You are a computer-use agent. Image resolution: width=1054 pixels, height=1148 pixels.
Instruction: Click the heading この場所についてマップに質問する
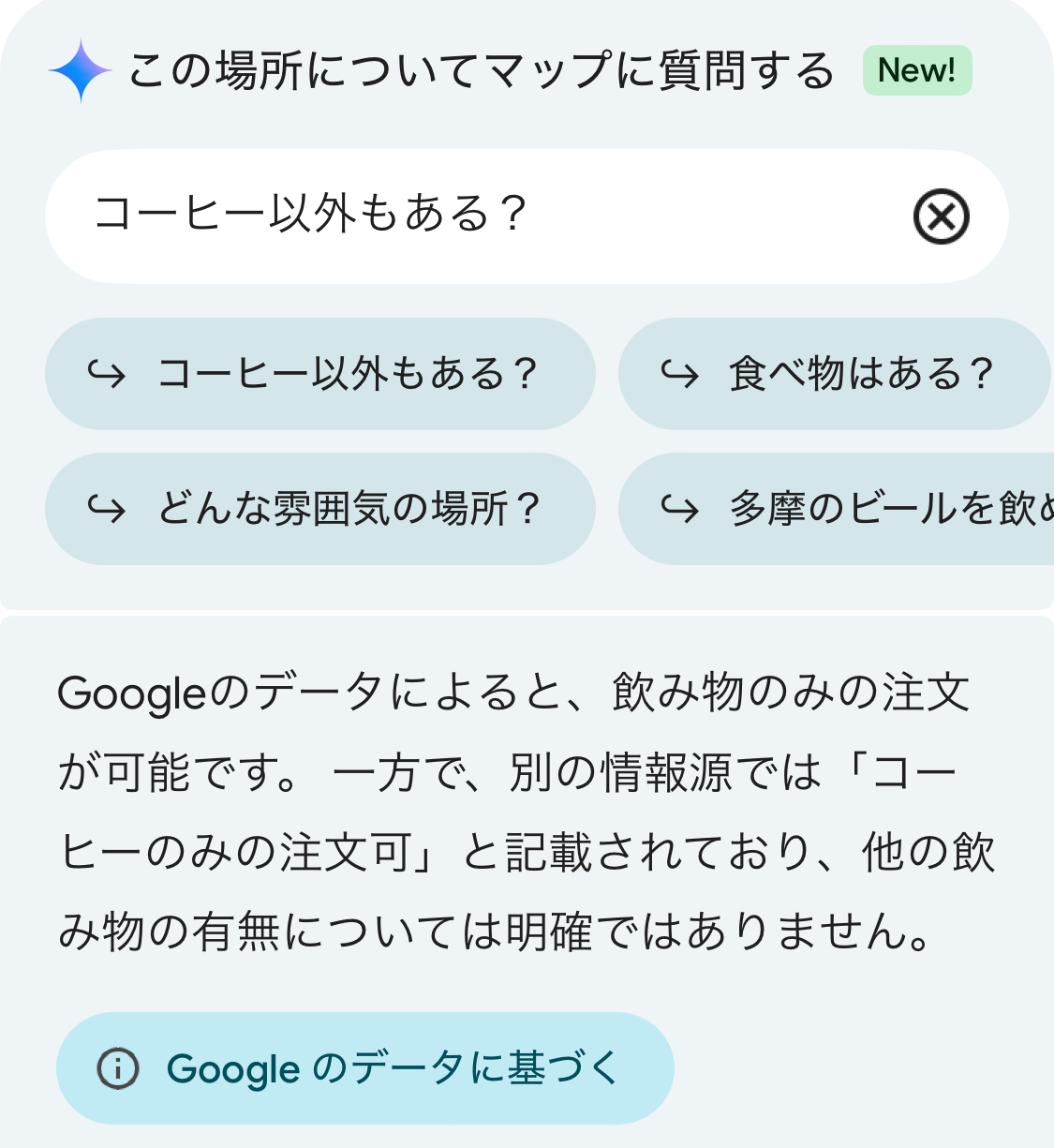coord(480,71)
